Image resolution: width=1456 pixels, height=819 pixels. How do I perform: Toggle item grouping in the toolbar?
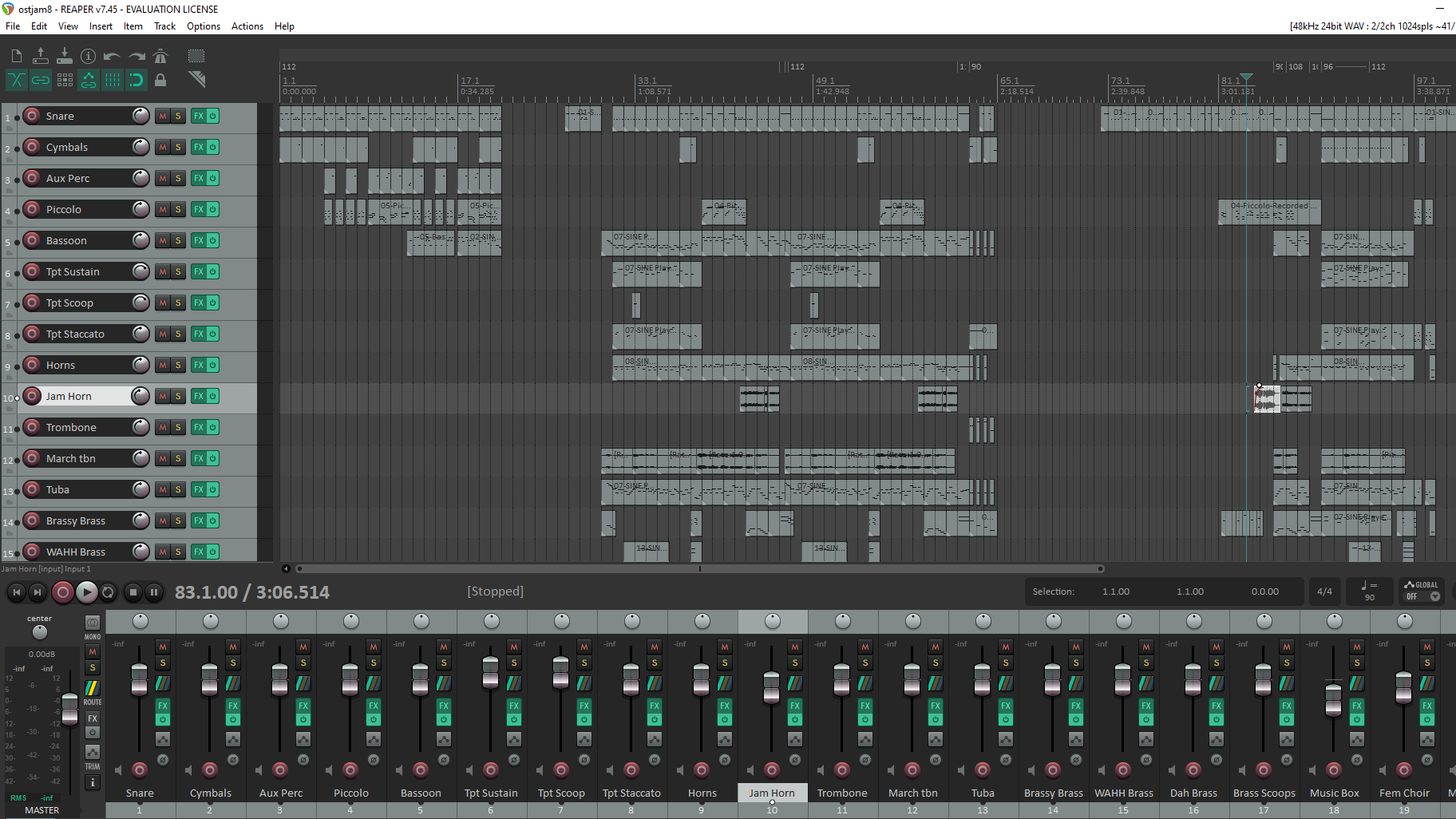pyautogui.click(x=41, y=80)
